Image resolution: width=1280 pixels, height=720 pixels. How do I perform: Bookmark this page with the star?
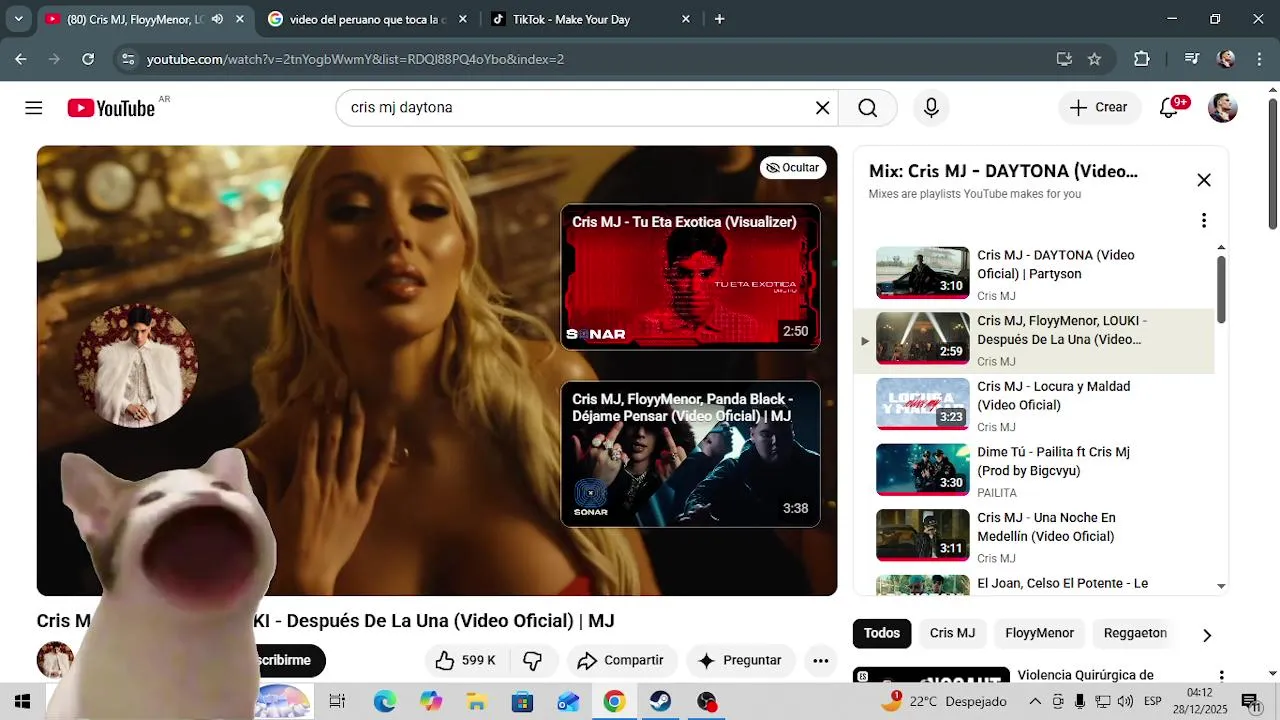[1094, 59]
